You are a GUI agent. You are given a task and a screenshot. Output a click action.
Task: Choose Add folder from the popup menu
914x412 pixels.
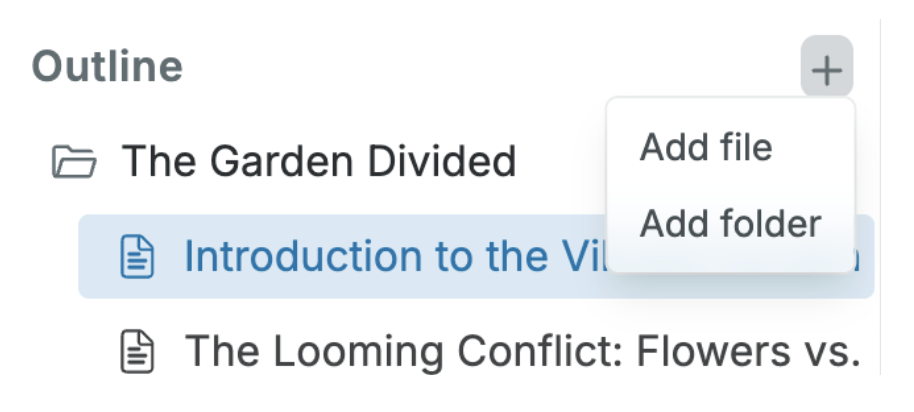coord(730,223)
